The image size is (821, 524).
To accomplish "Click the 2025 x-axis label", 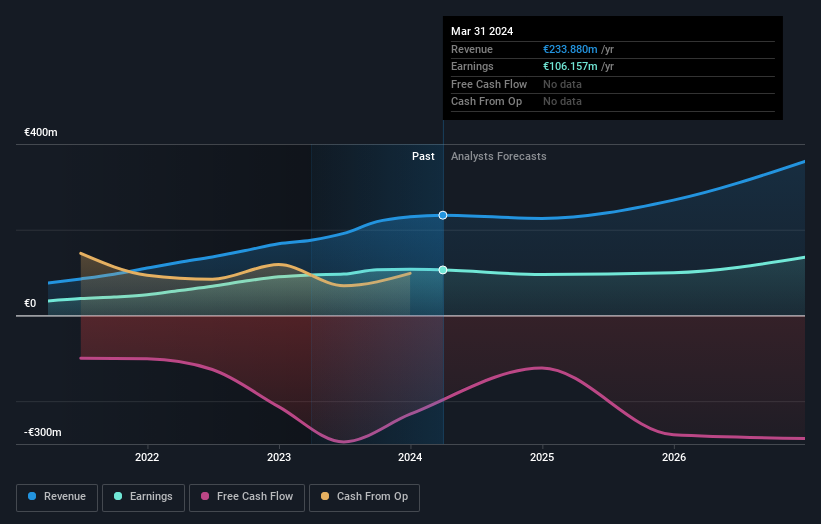I will [542, 458].
